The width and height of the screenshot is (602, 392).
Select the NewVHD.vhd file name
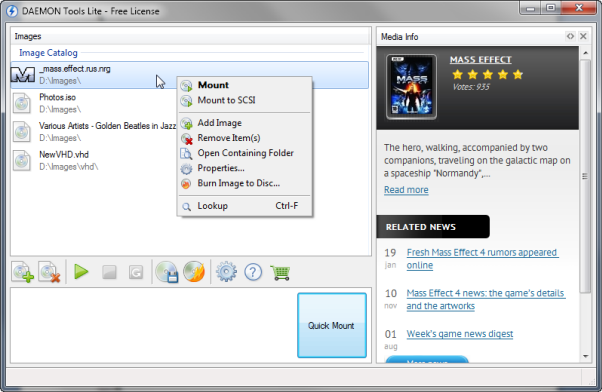64,155
